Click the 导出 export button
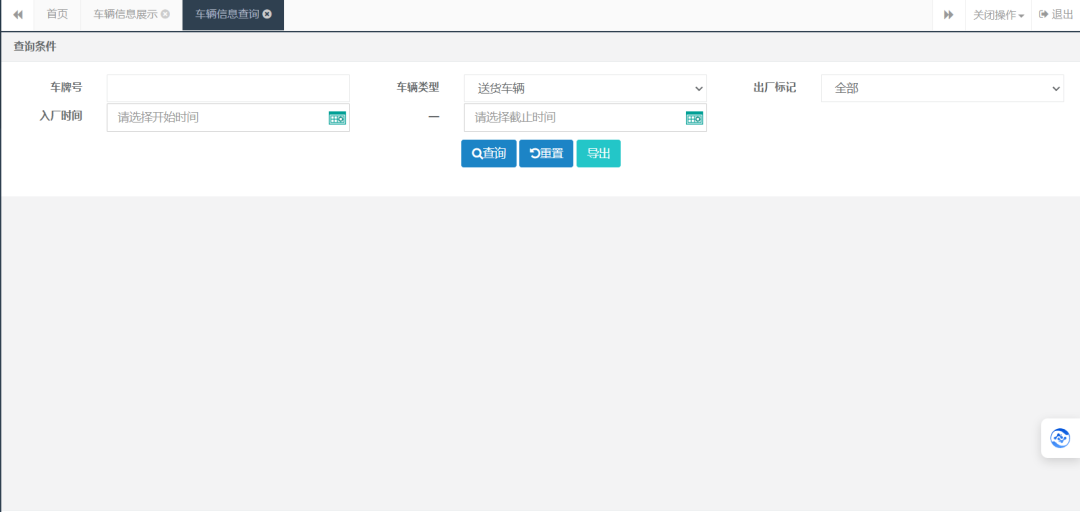 coord(599,154)
